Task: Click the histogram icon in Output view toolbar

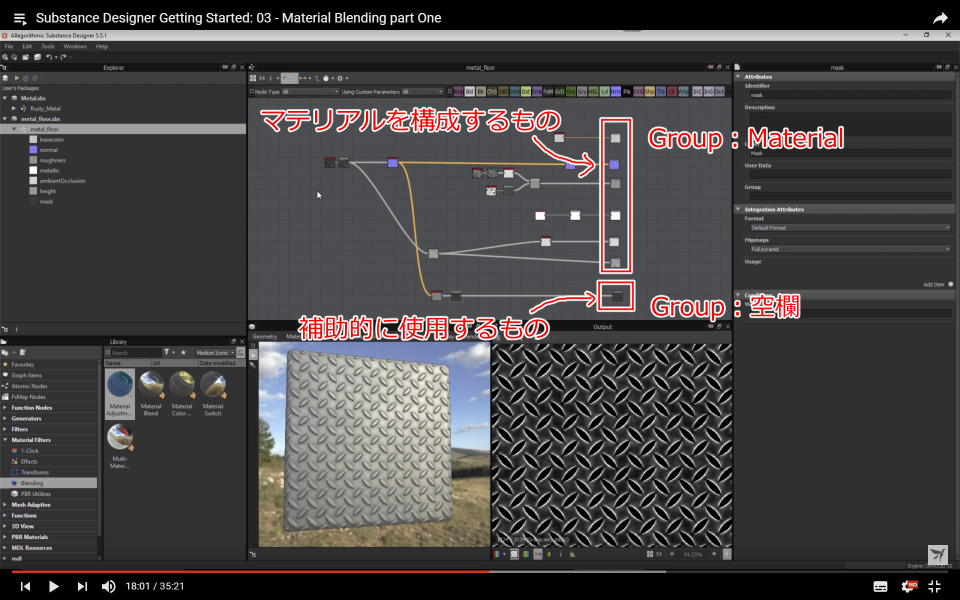Action: tap(572, 554)
